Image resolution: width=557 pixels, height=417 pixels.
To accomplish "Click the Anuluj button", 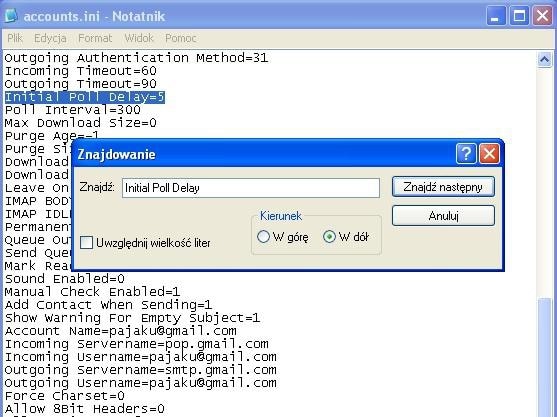I will (x=443, y=216).
